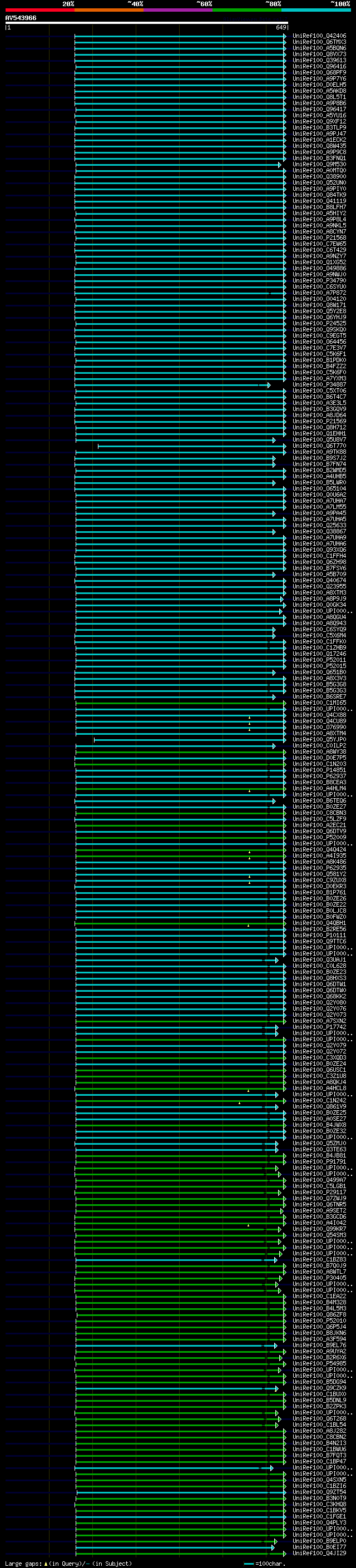
Task: Click on UniRef100_P29117
Action: click(x=319, y=1192)
